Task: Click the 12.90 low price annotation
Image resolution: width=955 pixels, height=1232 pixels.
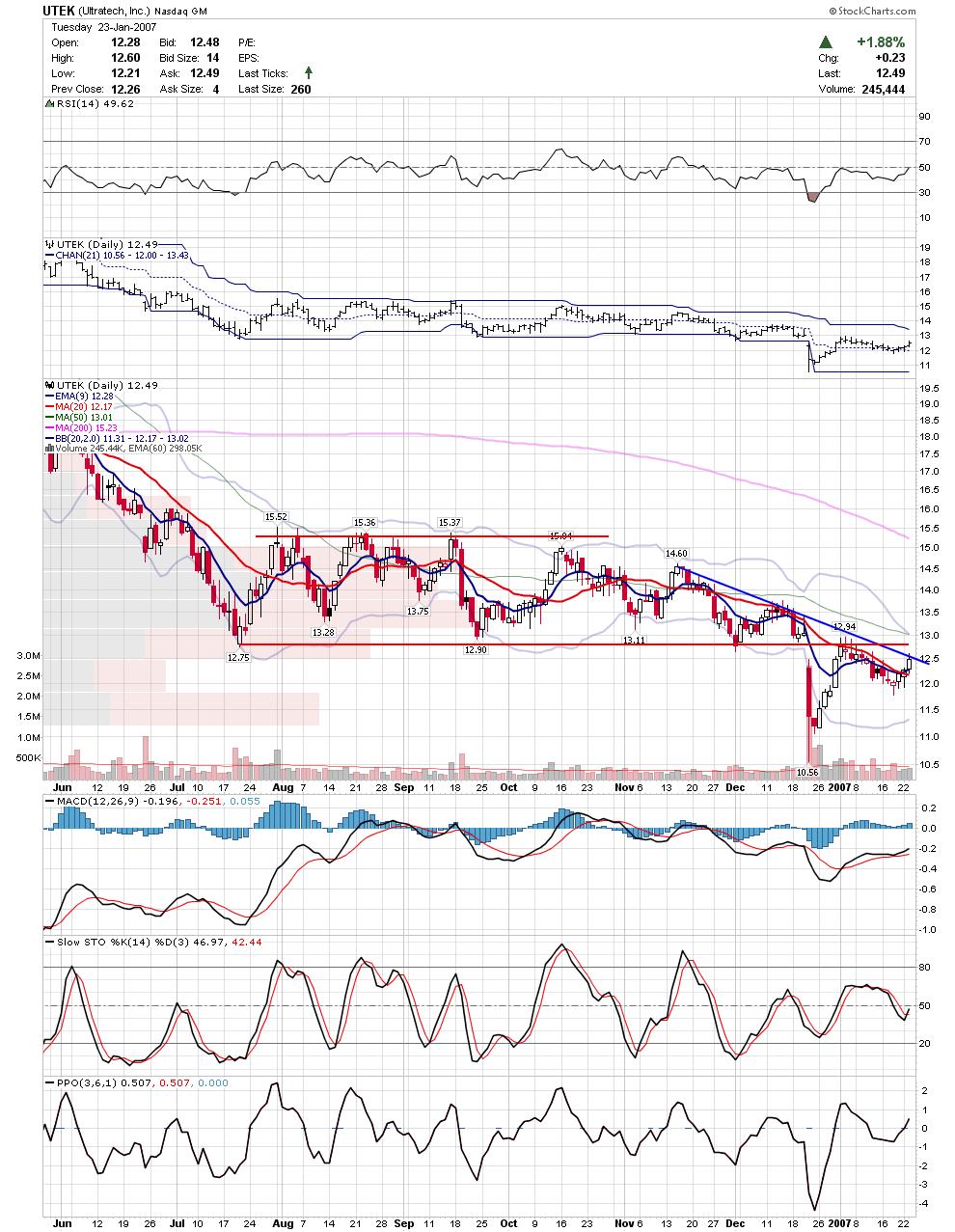Action: (x=477, y=650)
